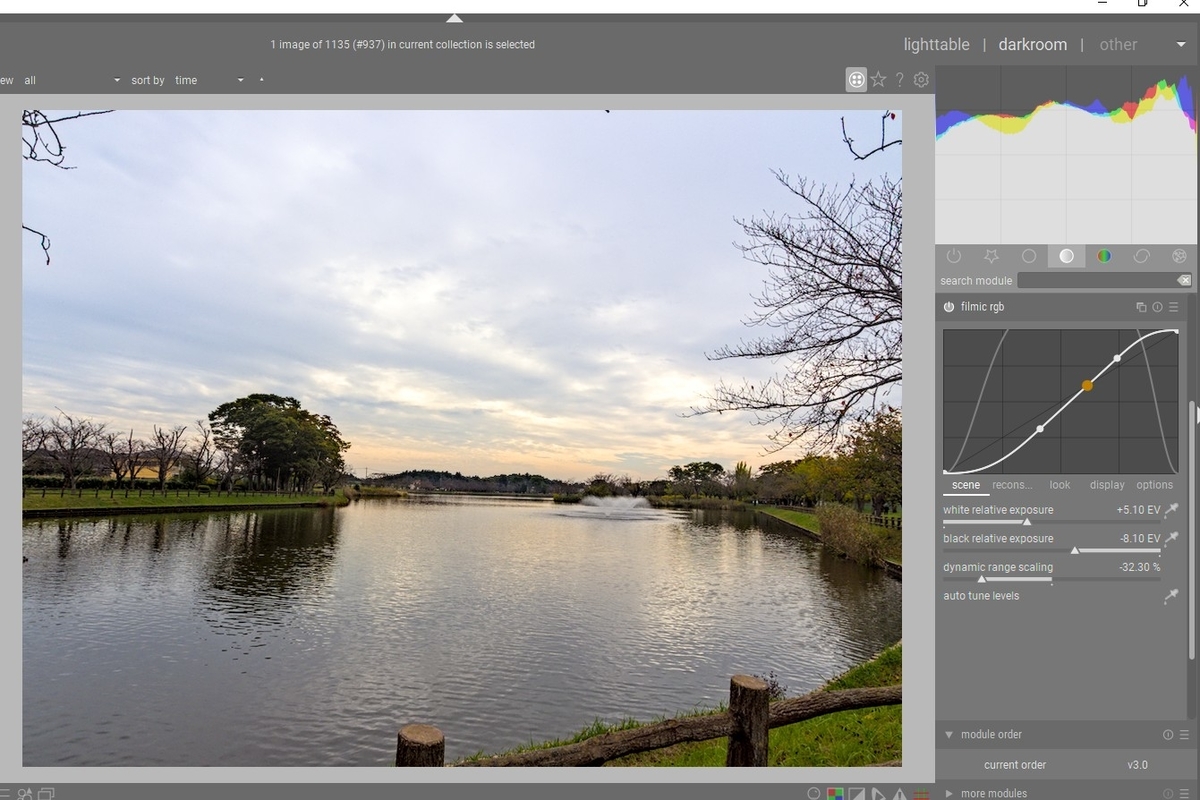Image resolution: width=1200 pixels, height=800 pixels.
Task: Open filmic rgb presets menu
Action: pyautogui.click(x=1174, y=308)
